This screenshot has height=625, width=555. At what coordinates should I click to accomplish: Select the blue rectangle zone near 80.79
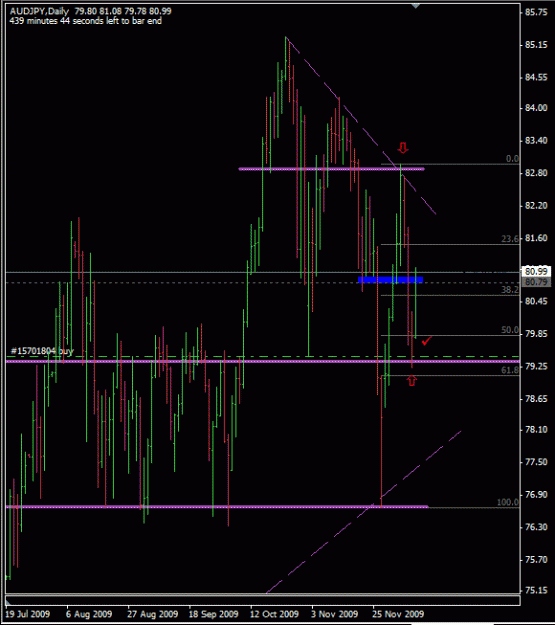(x=390, y=280)
